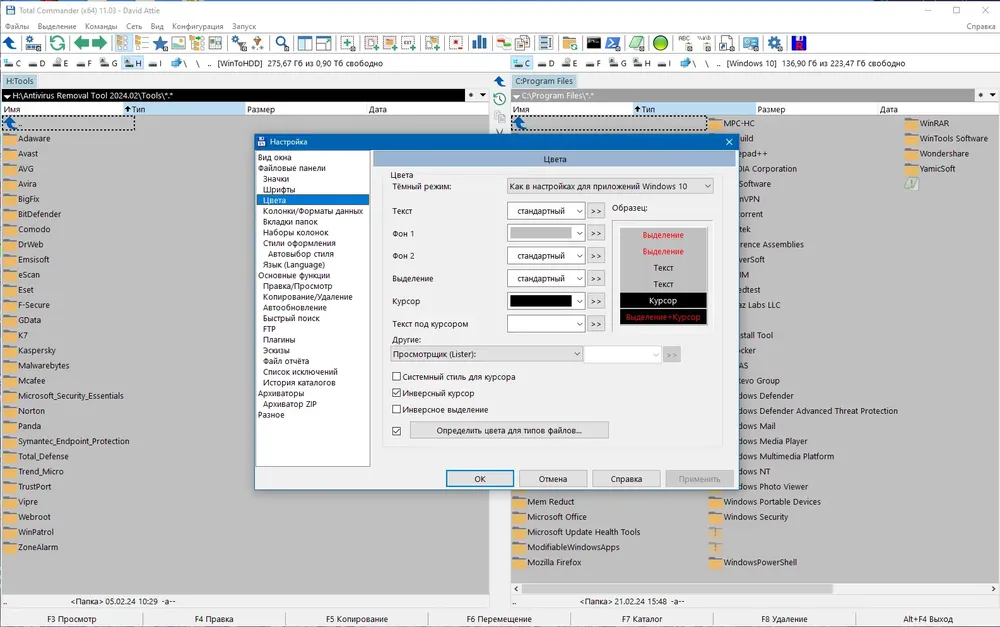Click the green Refresh arrows toolbar icon
1000x627 pixels.
(57, 43)
